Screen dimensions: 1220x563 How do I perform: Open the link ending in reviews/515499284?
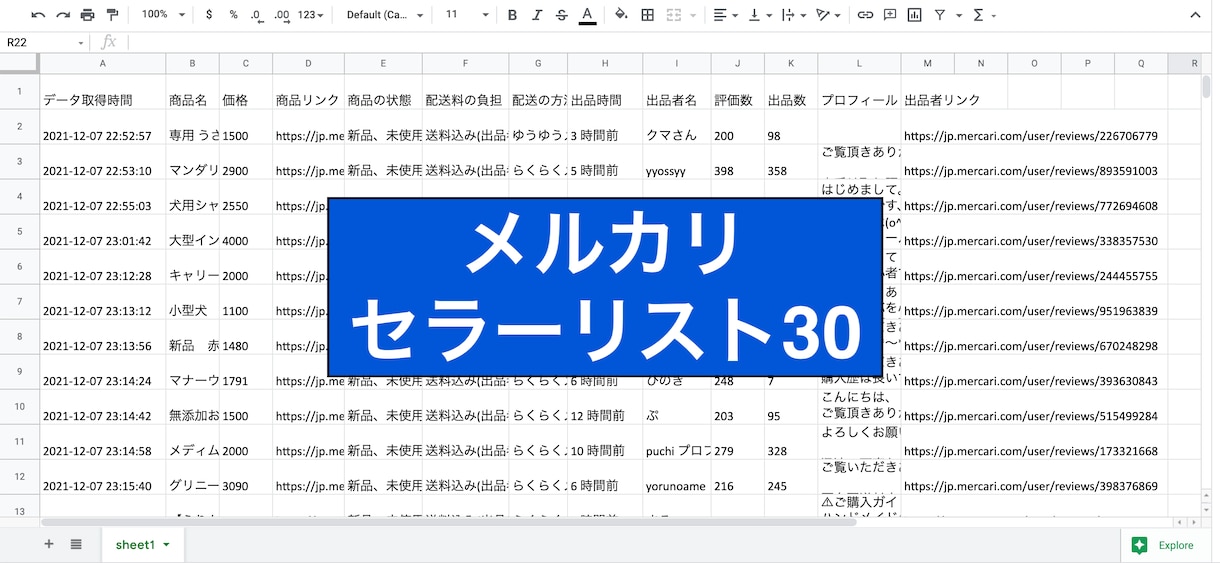pyautogui.click(x=1031, y=416)
